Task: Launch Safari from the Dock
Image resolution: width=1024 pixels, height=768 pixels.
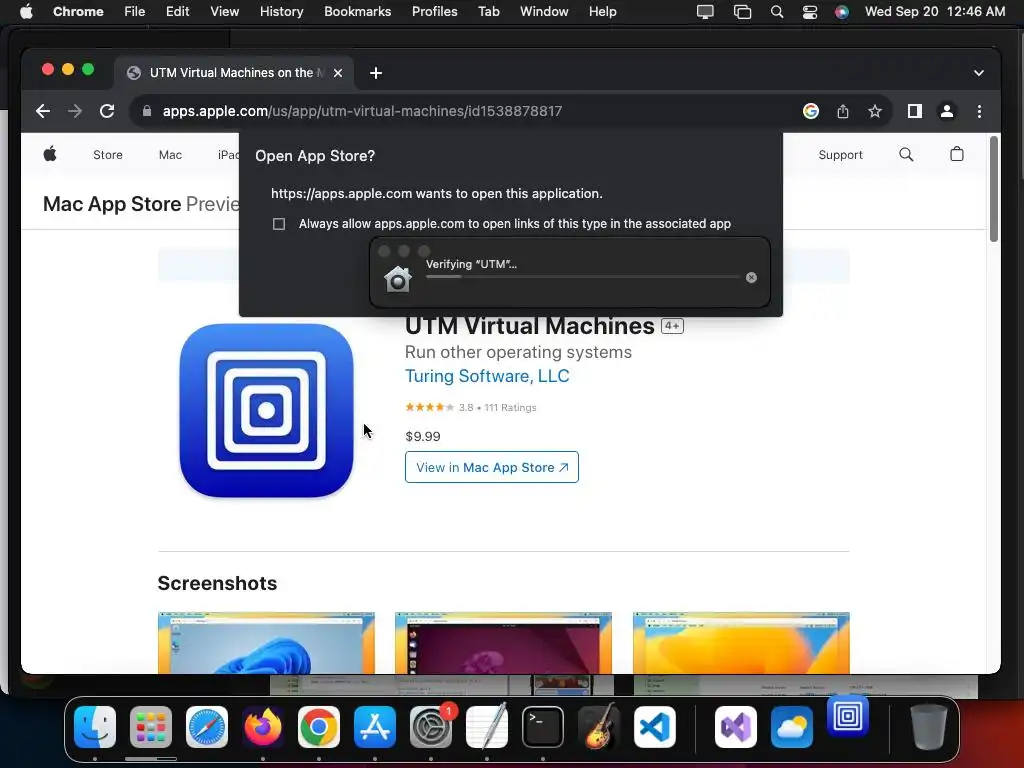Action: point(207,727)
